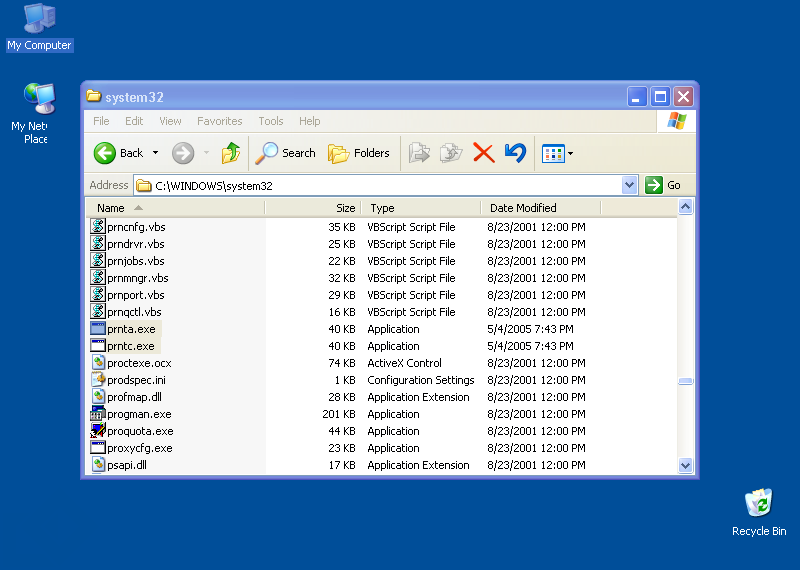
Task: Open the address bar dropdown
Action: point(630,185)
